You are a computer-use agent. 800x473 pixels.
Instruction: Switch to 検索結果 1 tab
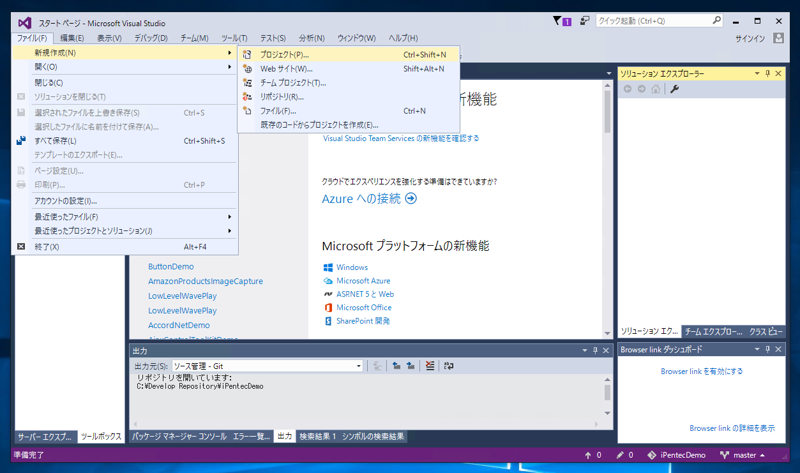click(x=317, y=436)
